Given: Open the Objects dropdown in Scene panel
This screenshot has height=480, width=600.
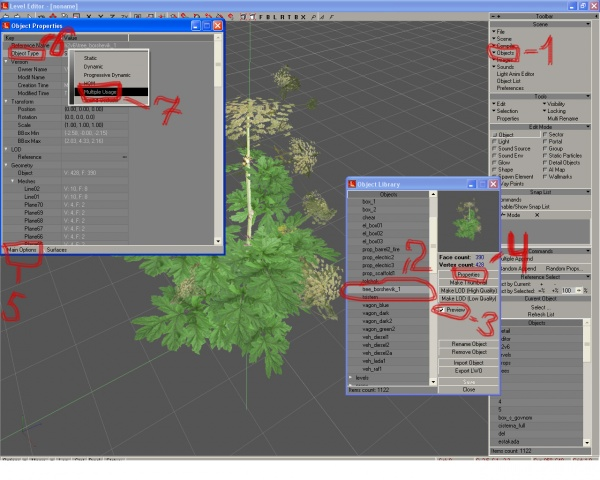Looking at the screenshot, I should click(x=503, y=53).
